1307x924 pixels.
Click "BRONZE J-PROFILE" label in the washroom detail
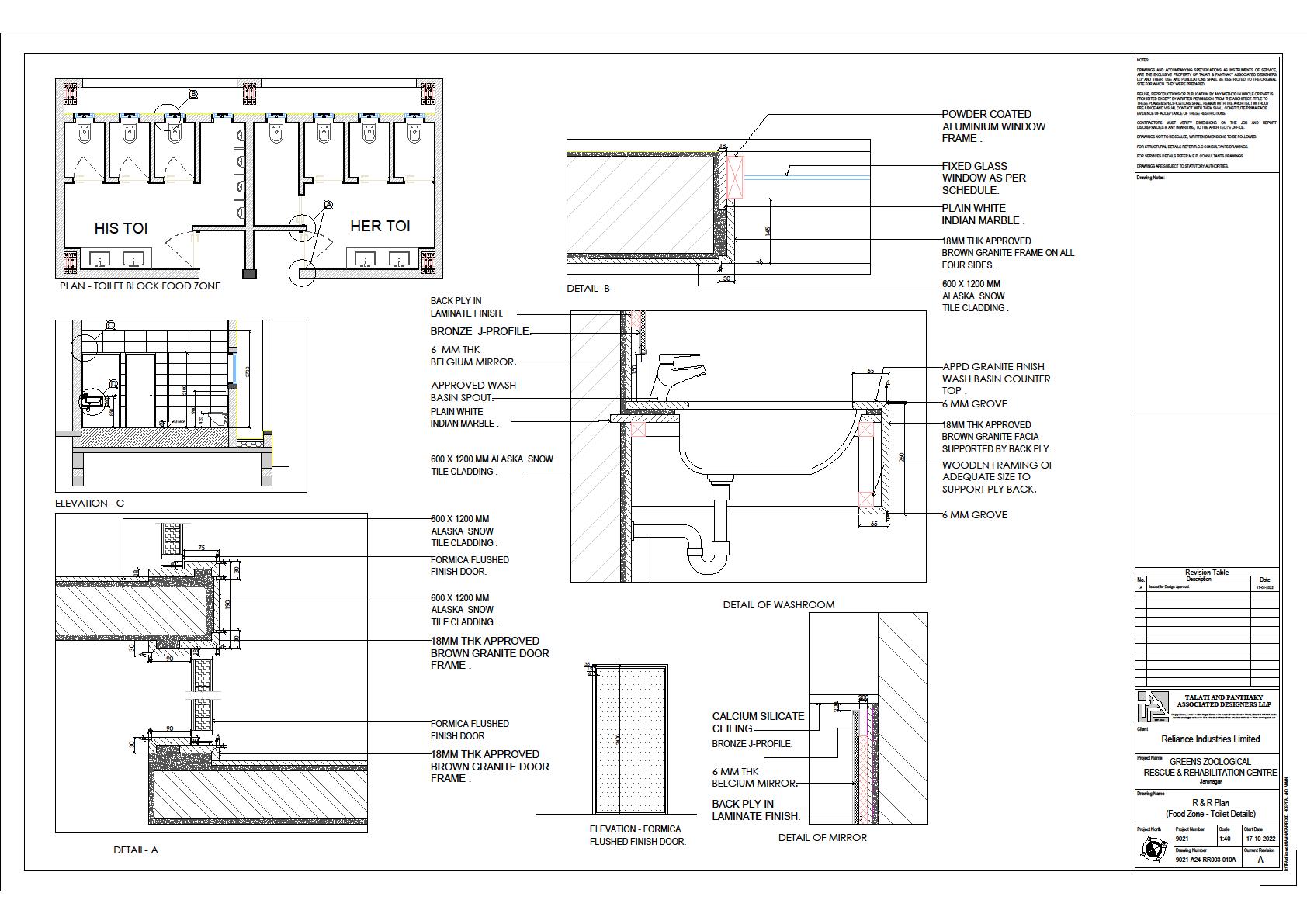tap(480, 331)
